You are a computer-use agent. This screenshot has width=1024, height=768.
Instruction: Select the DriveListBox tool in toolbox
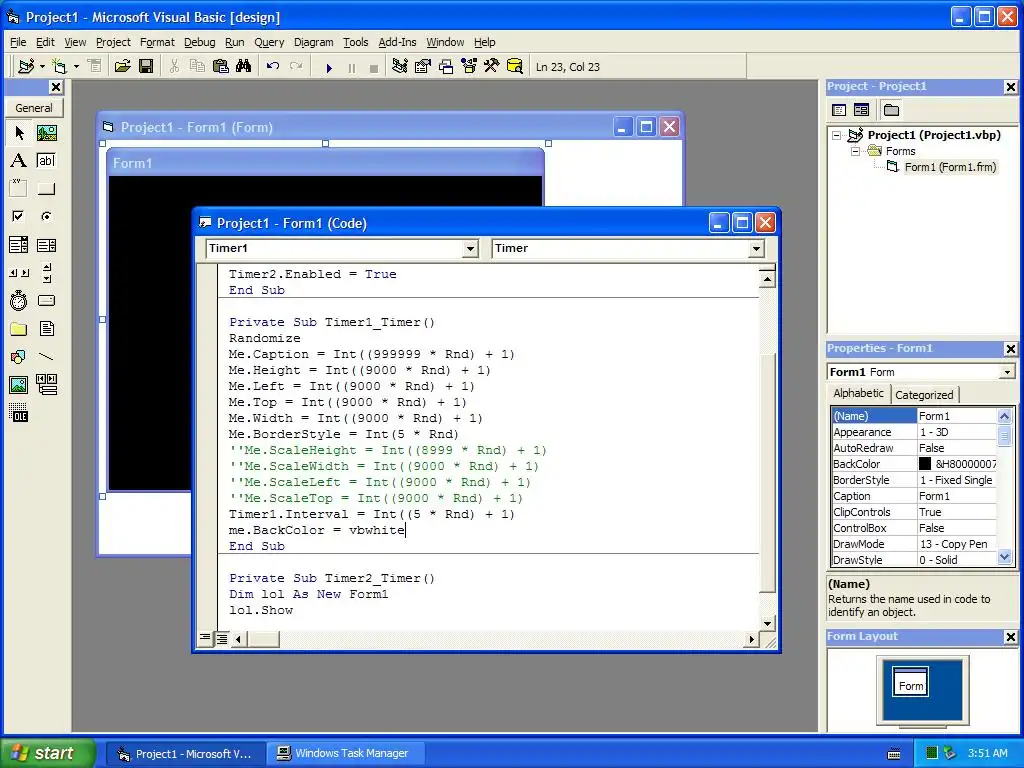pyautogui.click(x=46, y=300)
